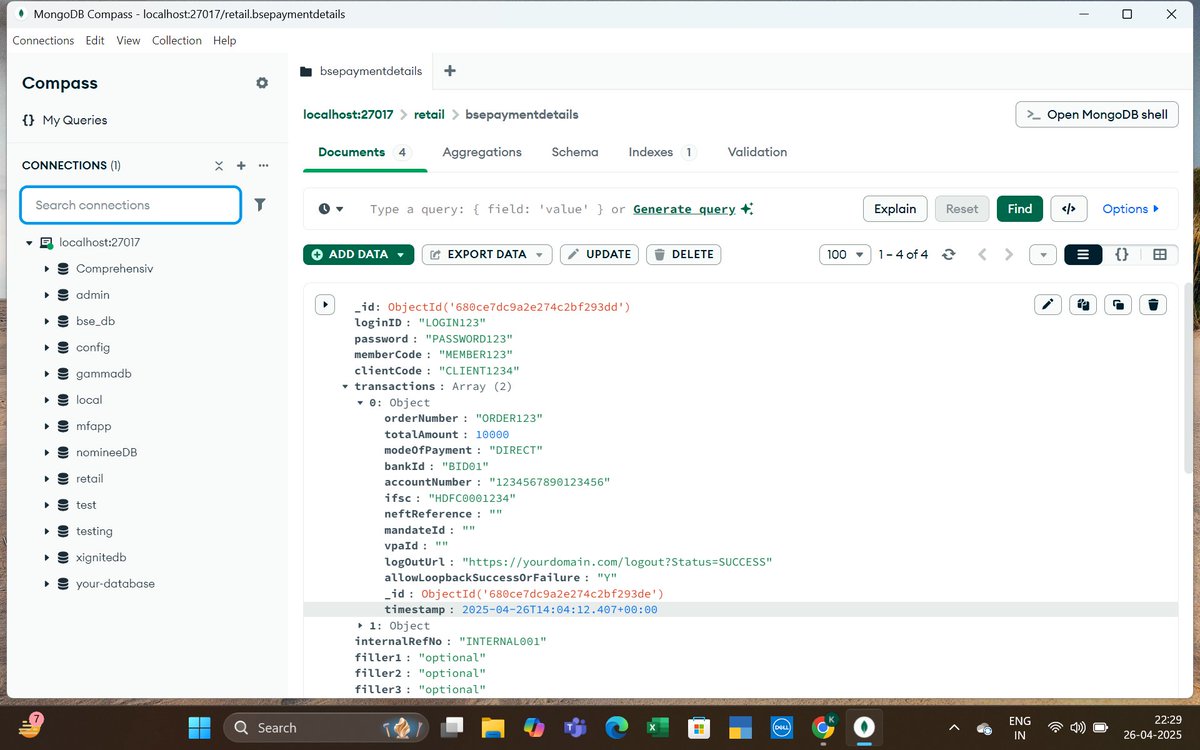Image resolution: width=1200 pixels, height=750 pixels.
Task: Switch to Indexes tab
Action: coord(662,152)
